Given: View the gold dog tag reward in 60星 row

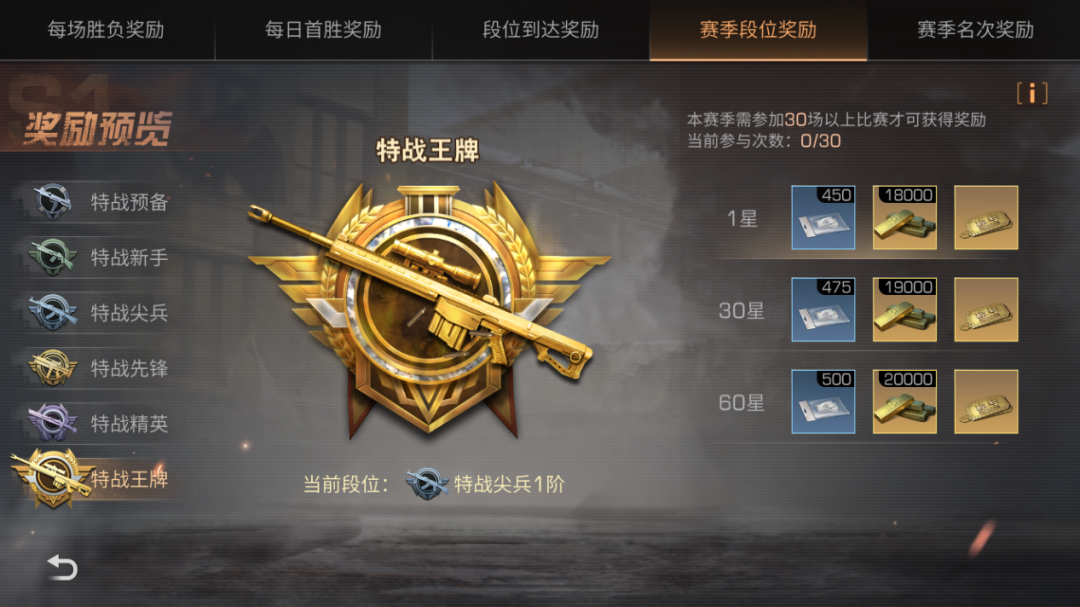Looking at the screenshot, I should pyautogui.click(x=986, y=402).
